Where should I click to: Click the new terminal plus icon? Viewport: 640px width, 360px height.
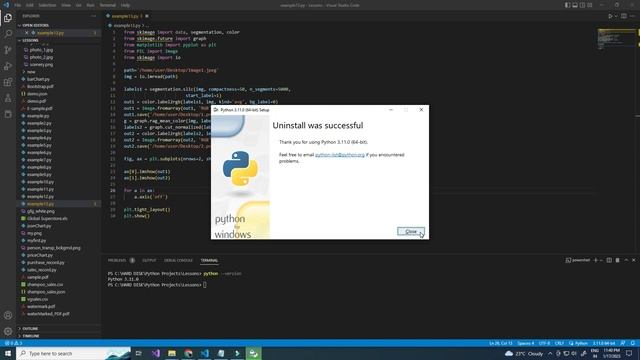596,260
